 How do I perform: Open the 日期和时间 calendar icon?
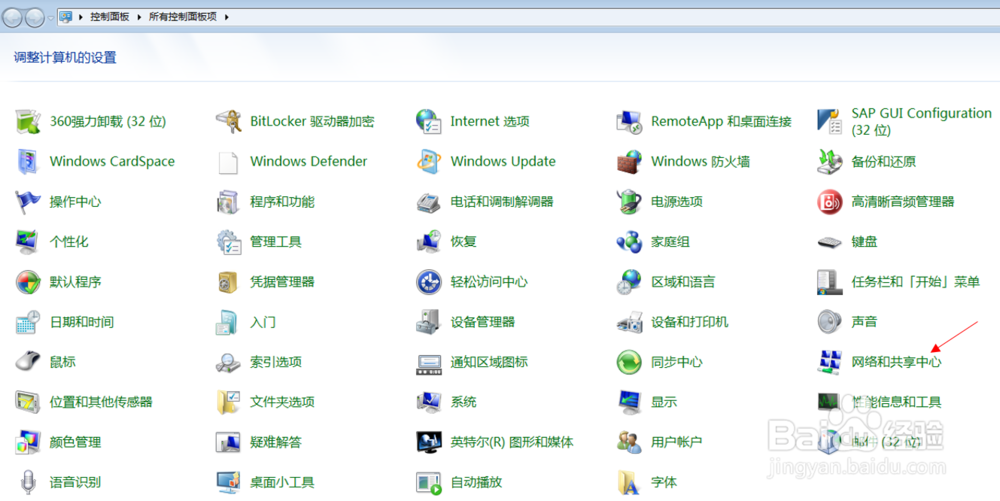[27, 322]
